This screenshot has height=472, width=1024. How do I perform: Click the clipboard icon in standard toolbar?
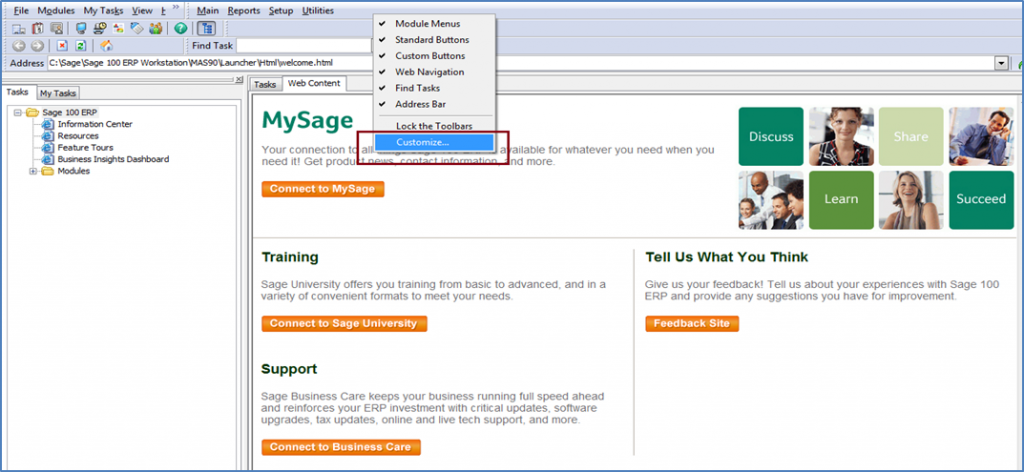(38, 29)
